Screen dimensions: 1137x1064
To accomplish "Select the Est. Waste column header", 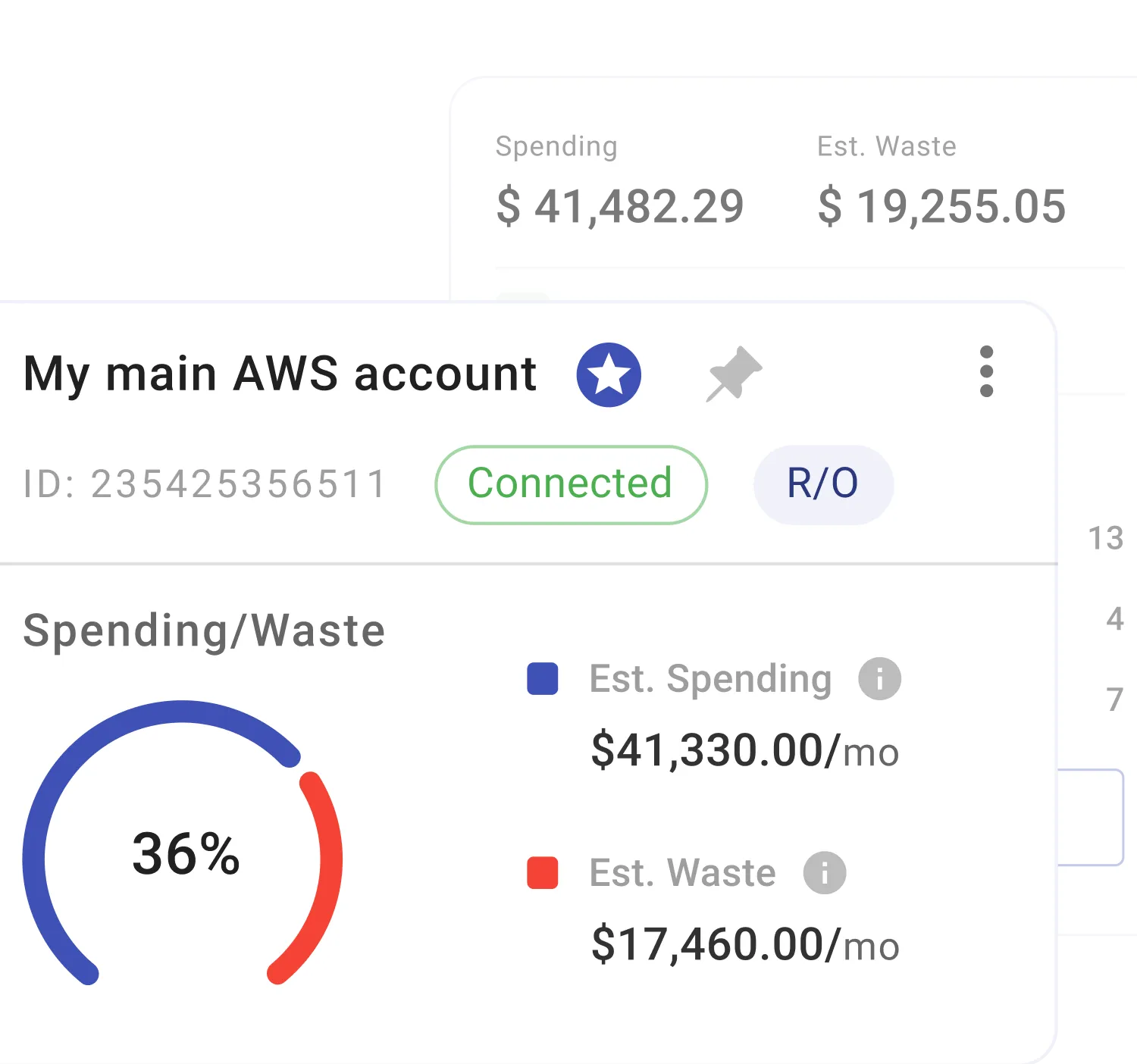I will tap(886, 146).
